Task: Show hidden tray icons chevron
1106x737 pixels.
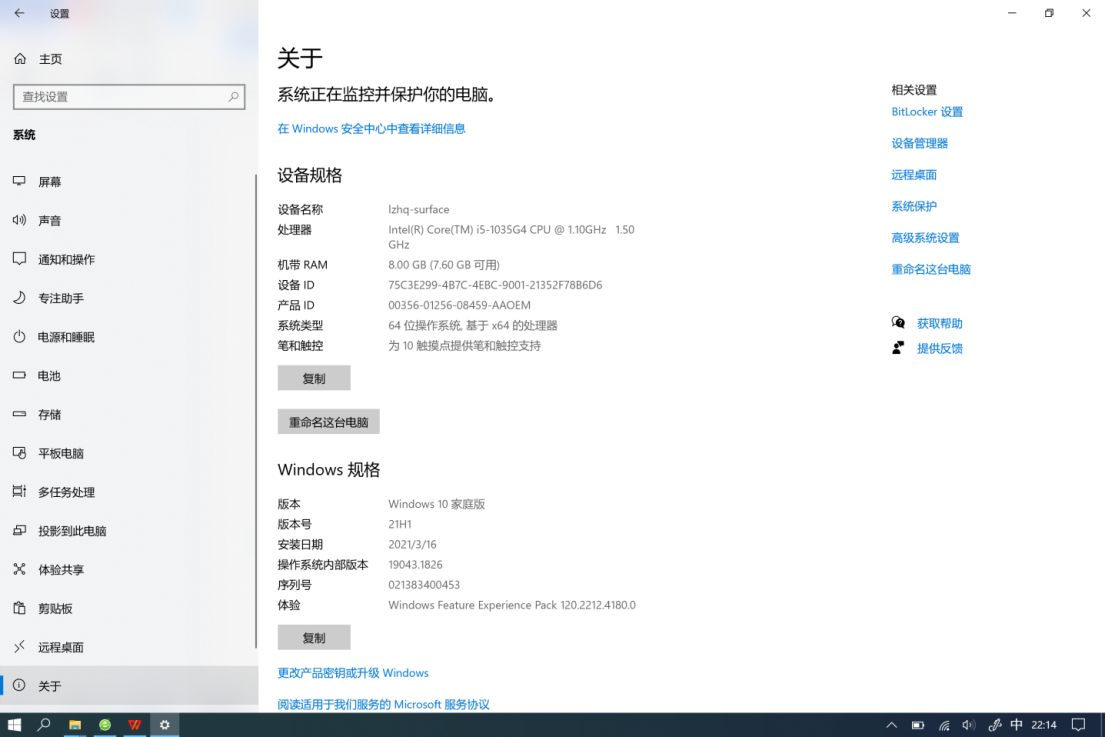Action: click(x=892, y=725)
